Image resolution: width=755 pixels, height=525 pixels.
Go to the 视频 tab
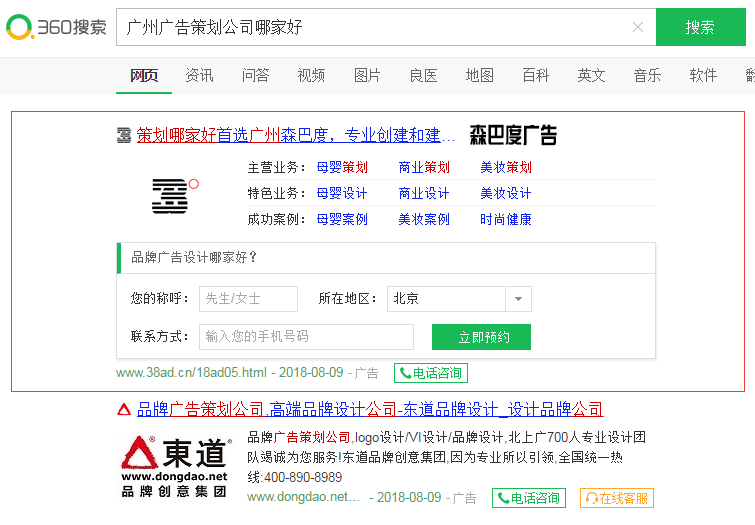click(311, 75)
